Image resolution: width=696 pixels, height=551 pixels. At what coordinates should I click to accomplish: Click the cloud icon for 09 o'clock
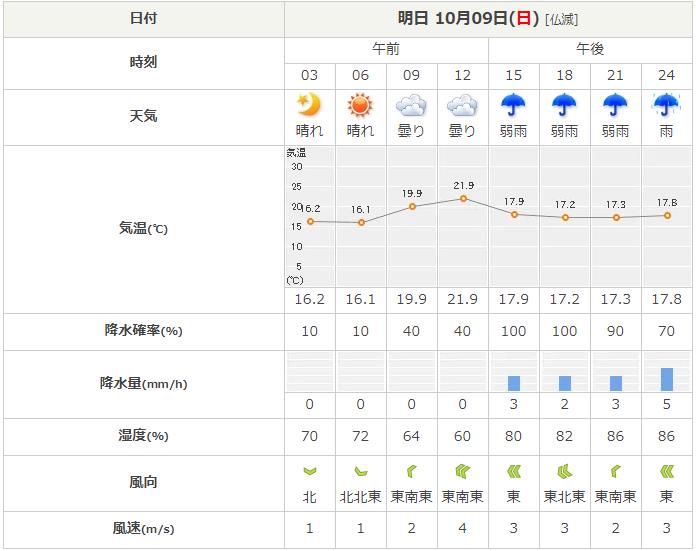411,106
